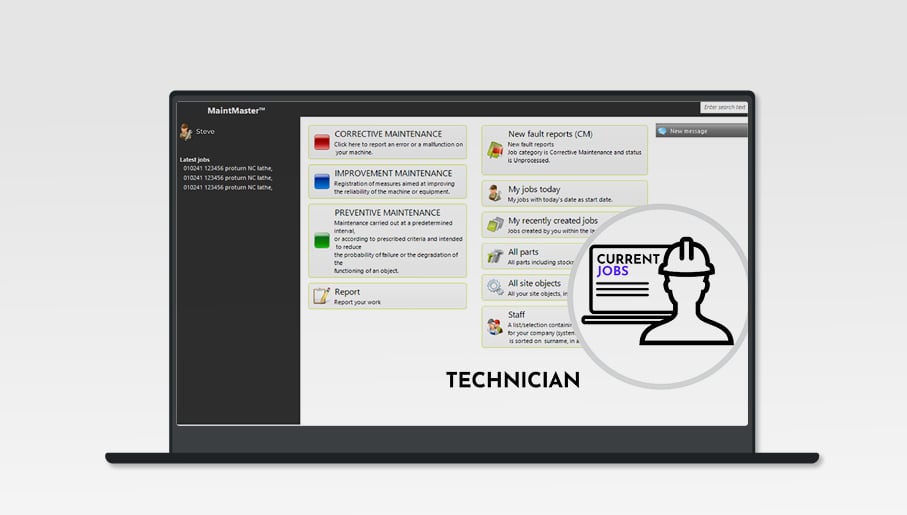Image resolution: width=907 pixels, height=515 pixels.
Task: Click the MaintMaster title logo
Action: pyautogui.click(x=236, y=110)
